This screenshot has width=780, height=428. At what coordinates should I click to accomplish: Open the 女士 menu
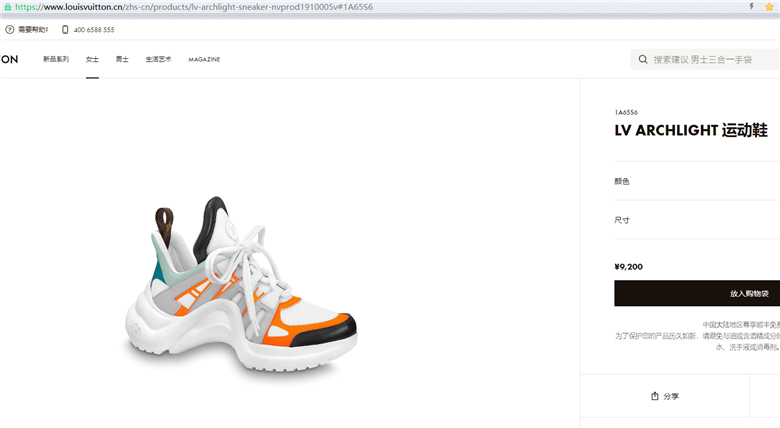point(92,59)
